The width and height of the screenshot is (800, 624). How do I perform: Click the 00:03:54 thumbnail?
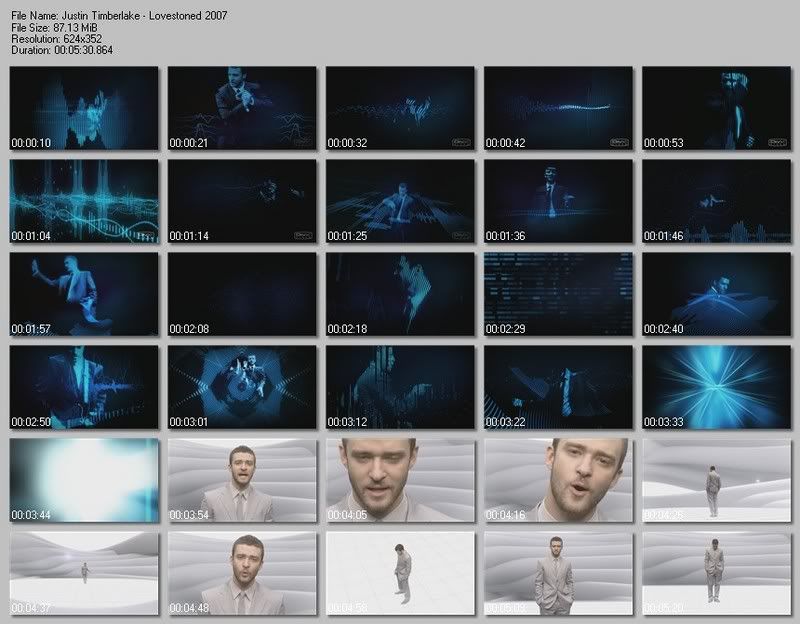click(x=242, y=480)
